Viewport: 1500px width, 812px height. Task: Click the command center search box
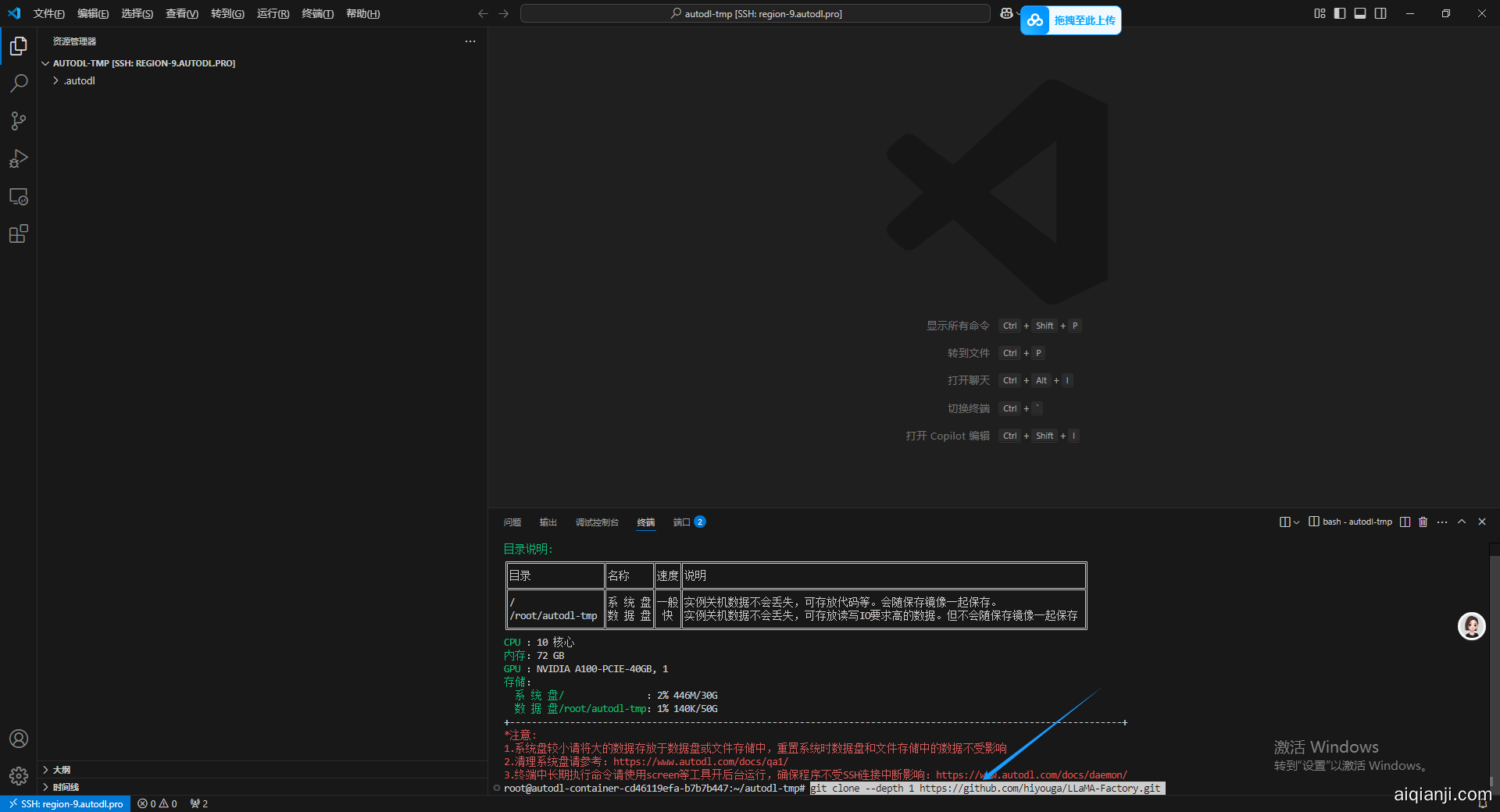coord(755,13)
